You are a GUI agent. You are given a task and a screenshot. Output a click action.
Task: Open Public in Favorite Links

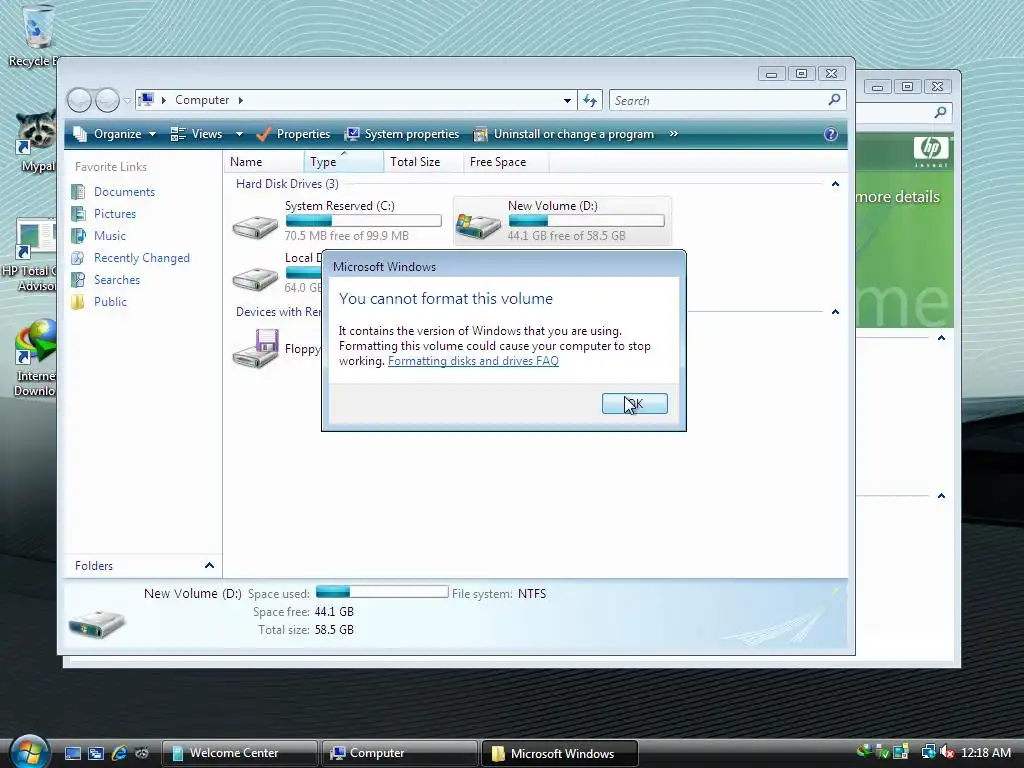coord(110,302)
